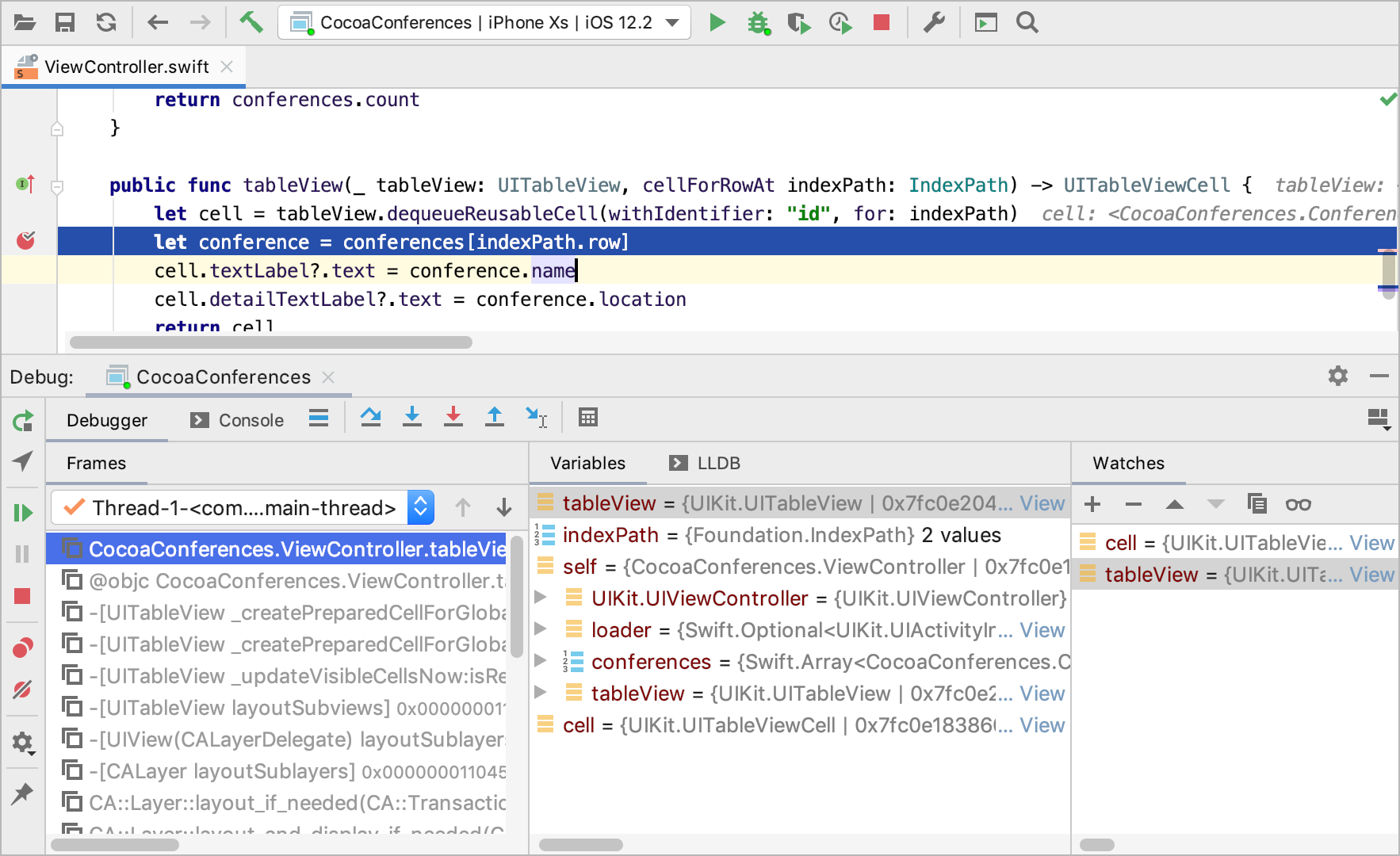Viewport: 1400px width, 856px height.
Task: Open project folder icon in toolbar
Action: [x=25, y=22]
